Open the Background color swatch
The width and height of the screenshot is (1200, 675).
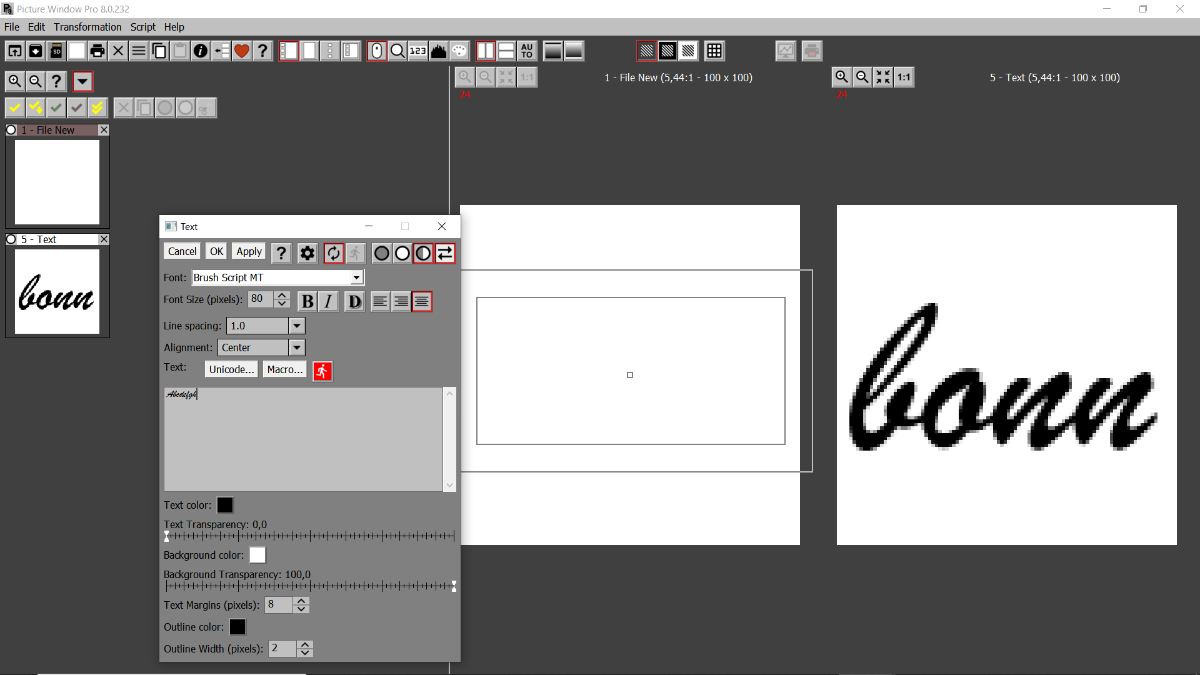coord(257,555)
